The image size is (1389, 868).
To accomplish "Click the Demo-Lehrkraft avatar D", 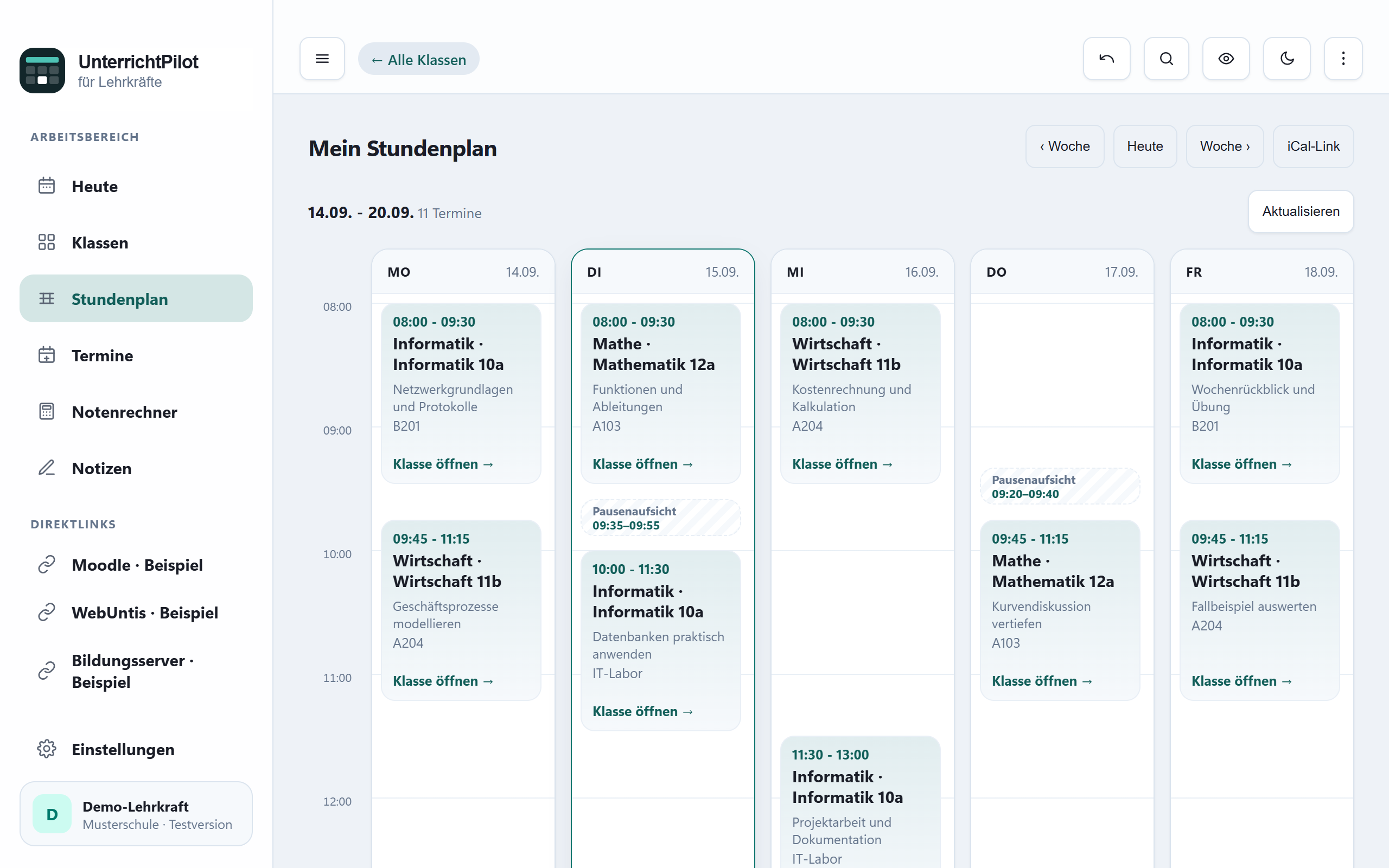I will [52, 814].
